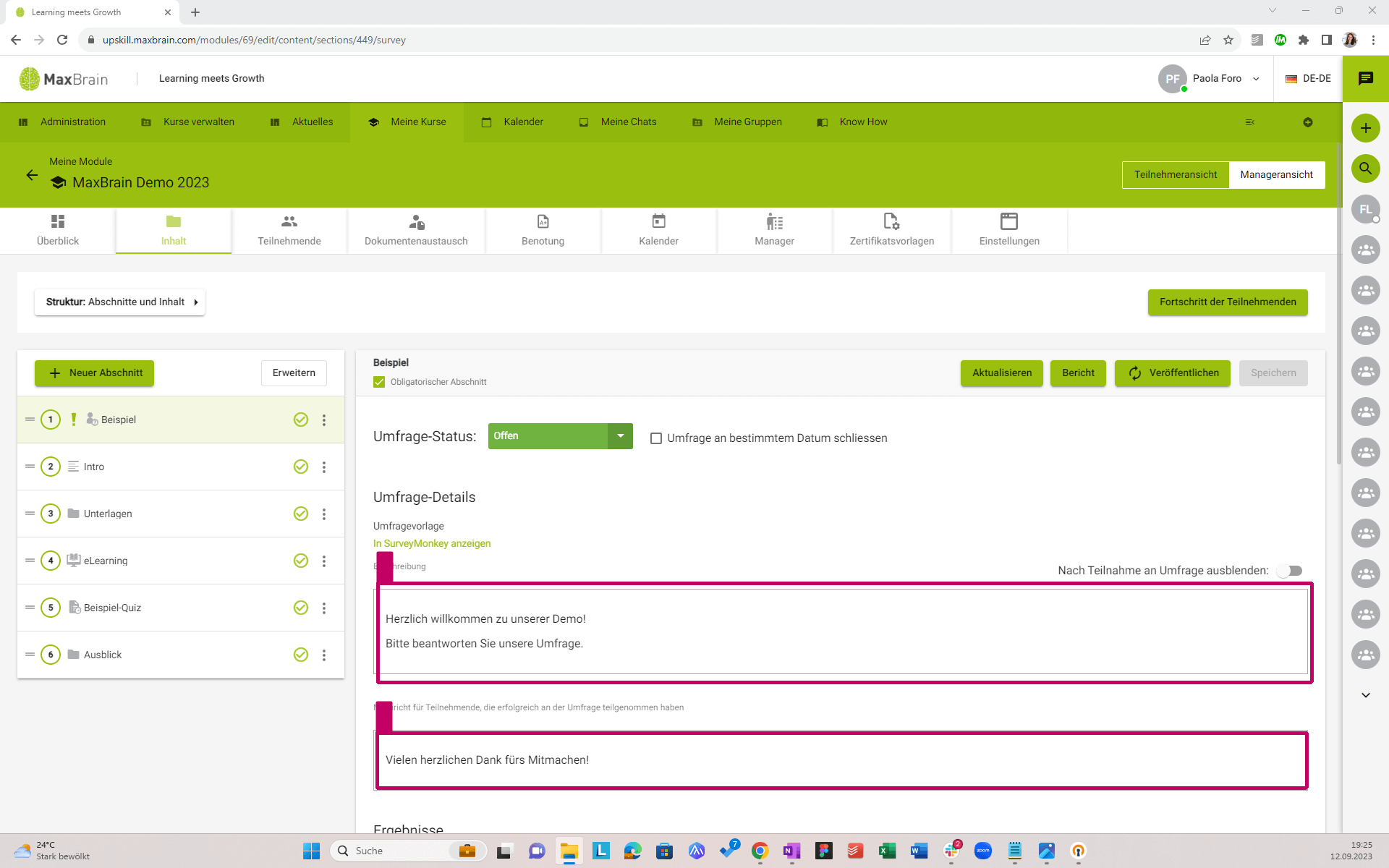Open Meine Chats in navigation
Viewport: 1389px width, 868px height.
[x=619, y=122]
